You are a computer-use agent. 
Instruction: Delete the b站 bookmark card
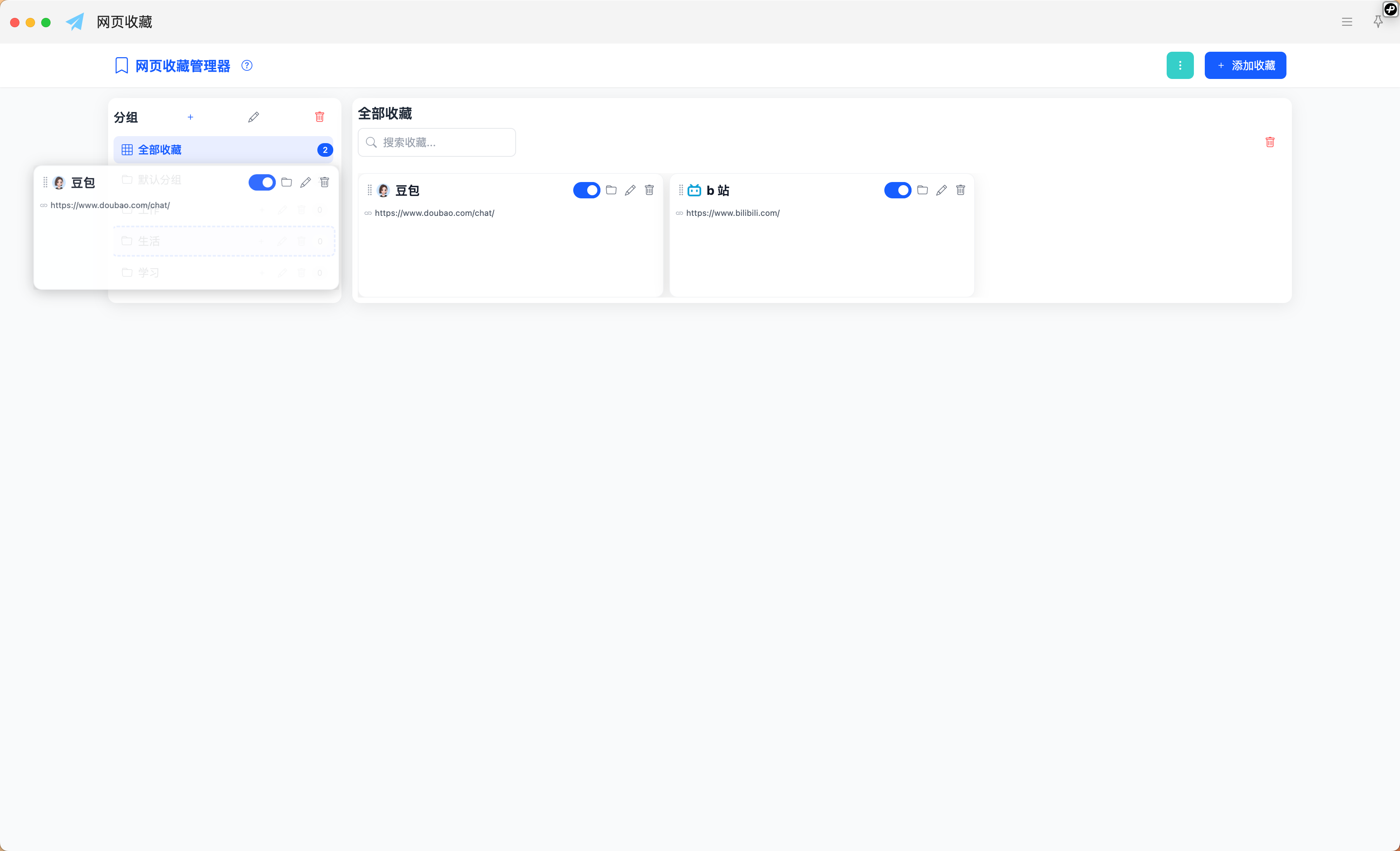coord(960,190)
